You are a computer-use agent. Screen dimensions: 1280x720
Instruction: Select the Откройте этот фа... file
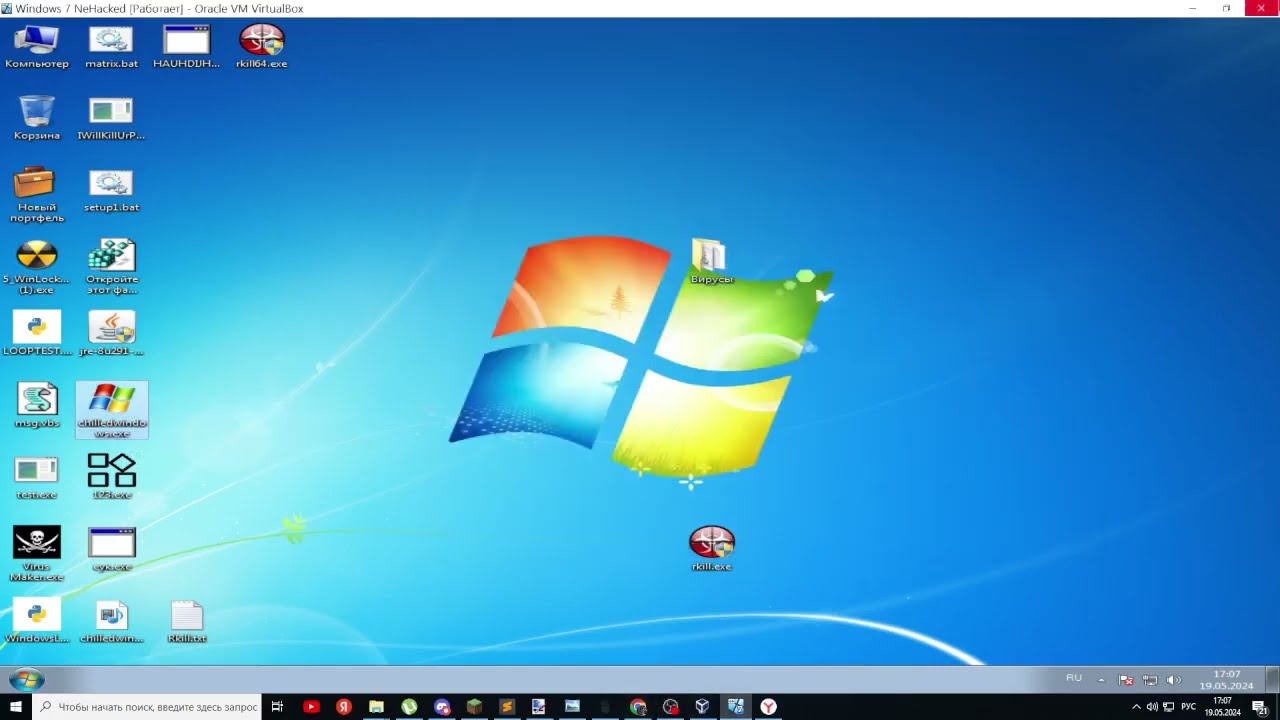[x=111, y=267]
